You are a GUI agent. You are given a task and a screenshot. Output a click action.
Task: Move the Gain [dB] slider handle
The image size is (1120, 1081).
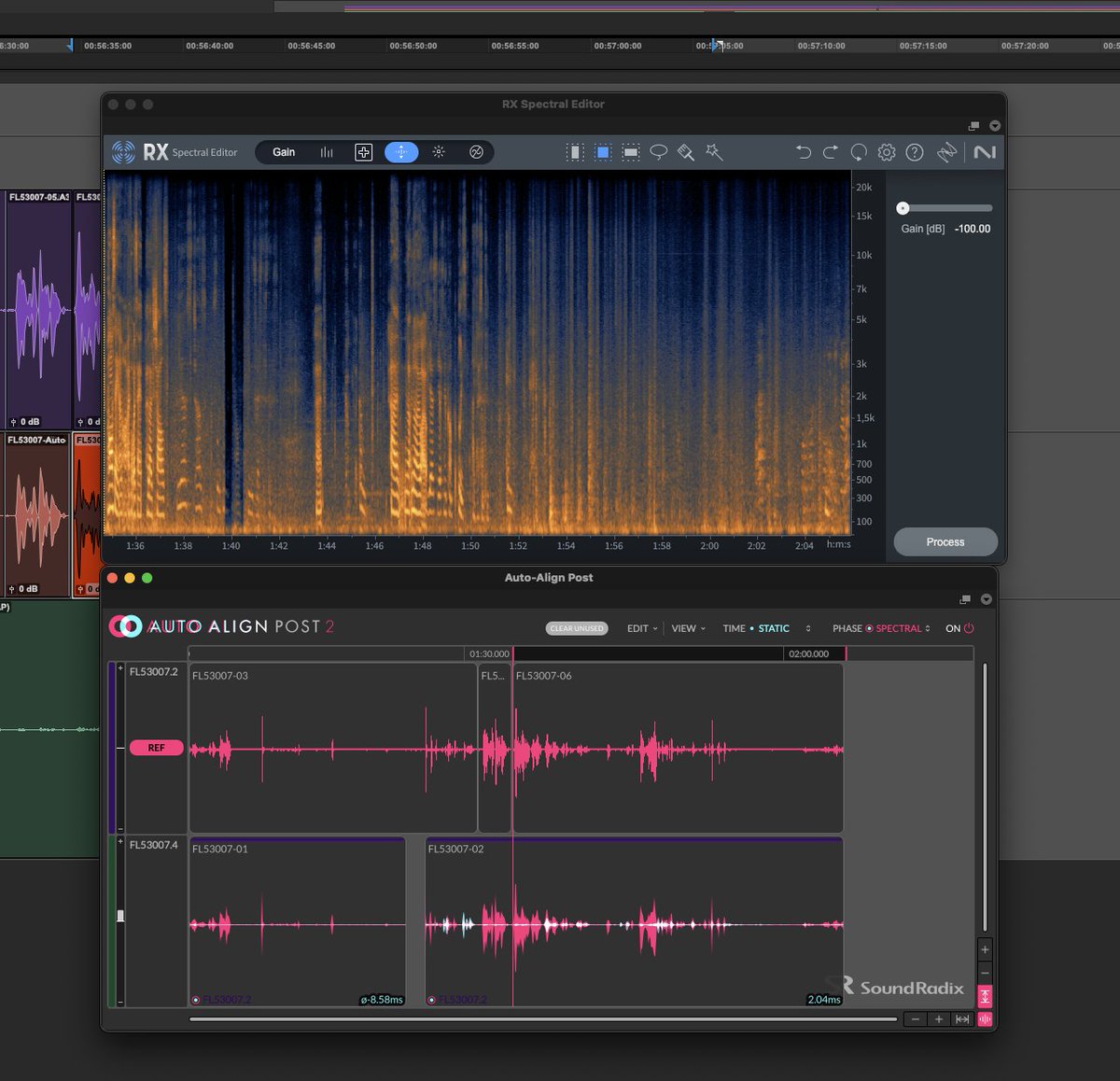coord(903,208)
